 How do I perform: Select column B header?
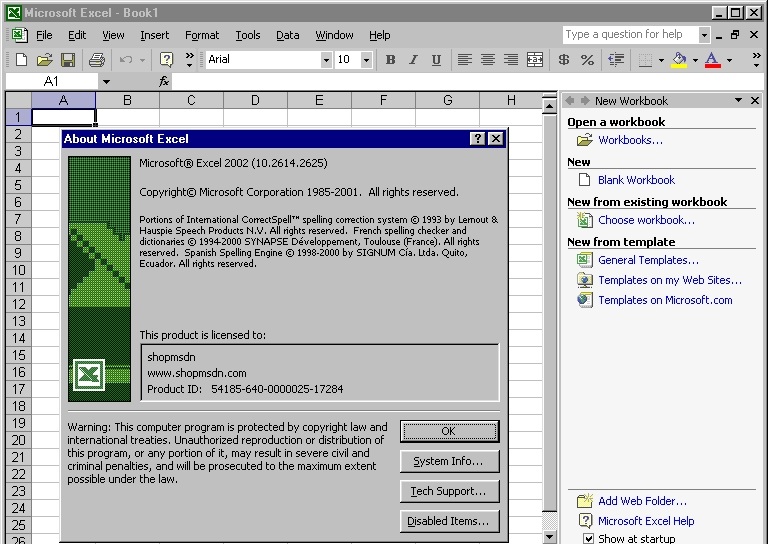[127, 100]
